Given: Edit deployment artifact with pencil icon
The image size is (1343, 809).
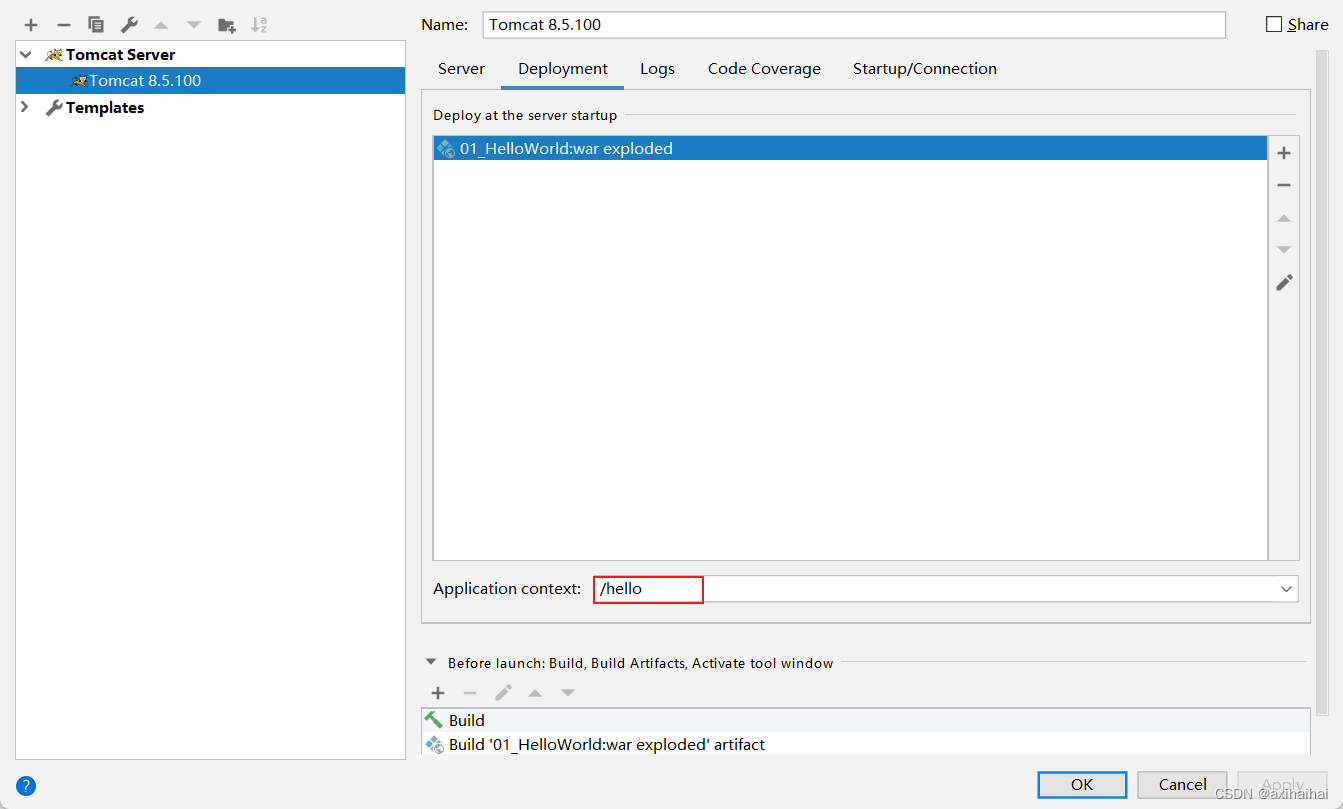Looking at the screenshot, I should 1284,283.
